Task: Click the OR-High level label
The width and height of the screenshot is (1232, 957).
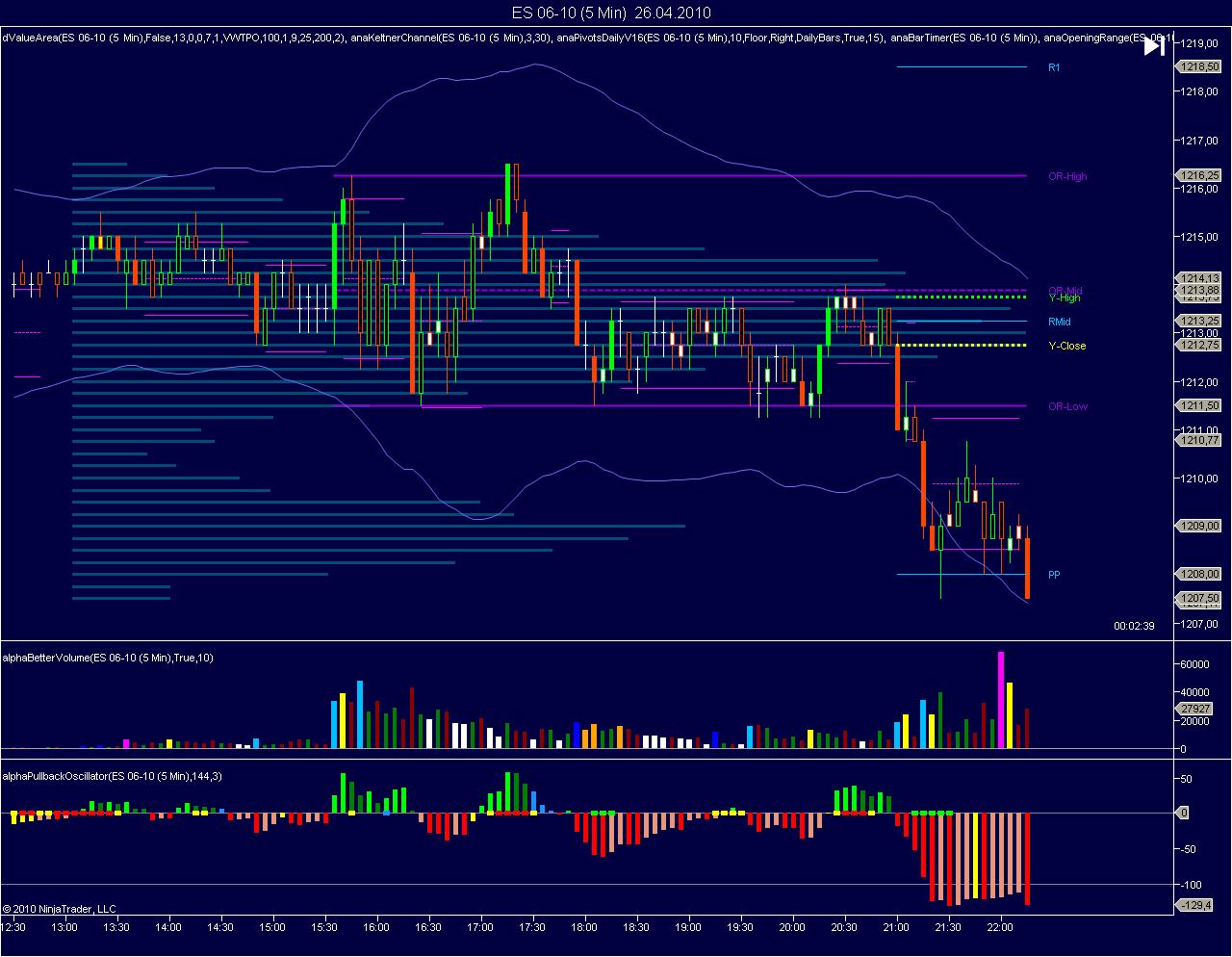Action: [x=1067, y=177]
